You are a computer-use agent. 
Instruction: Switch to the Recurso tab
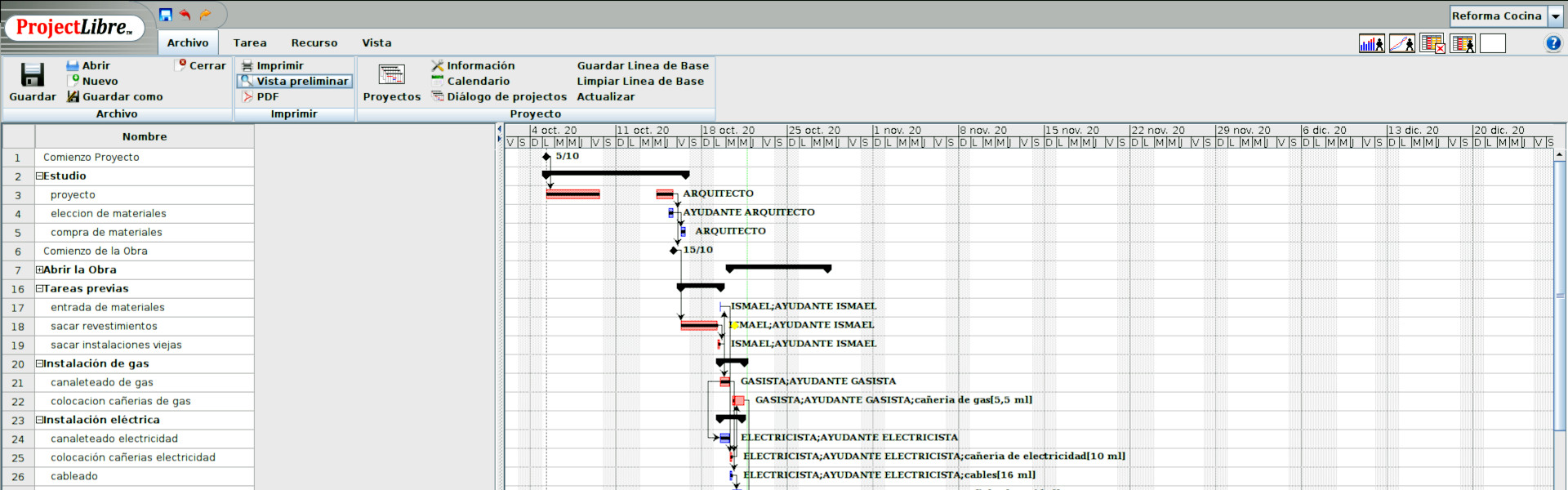click(x=314, y=42)
